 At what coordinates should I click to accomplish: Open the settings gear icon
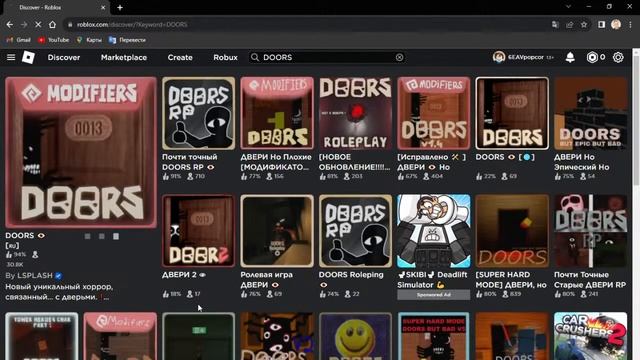618,58
